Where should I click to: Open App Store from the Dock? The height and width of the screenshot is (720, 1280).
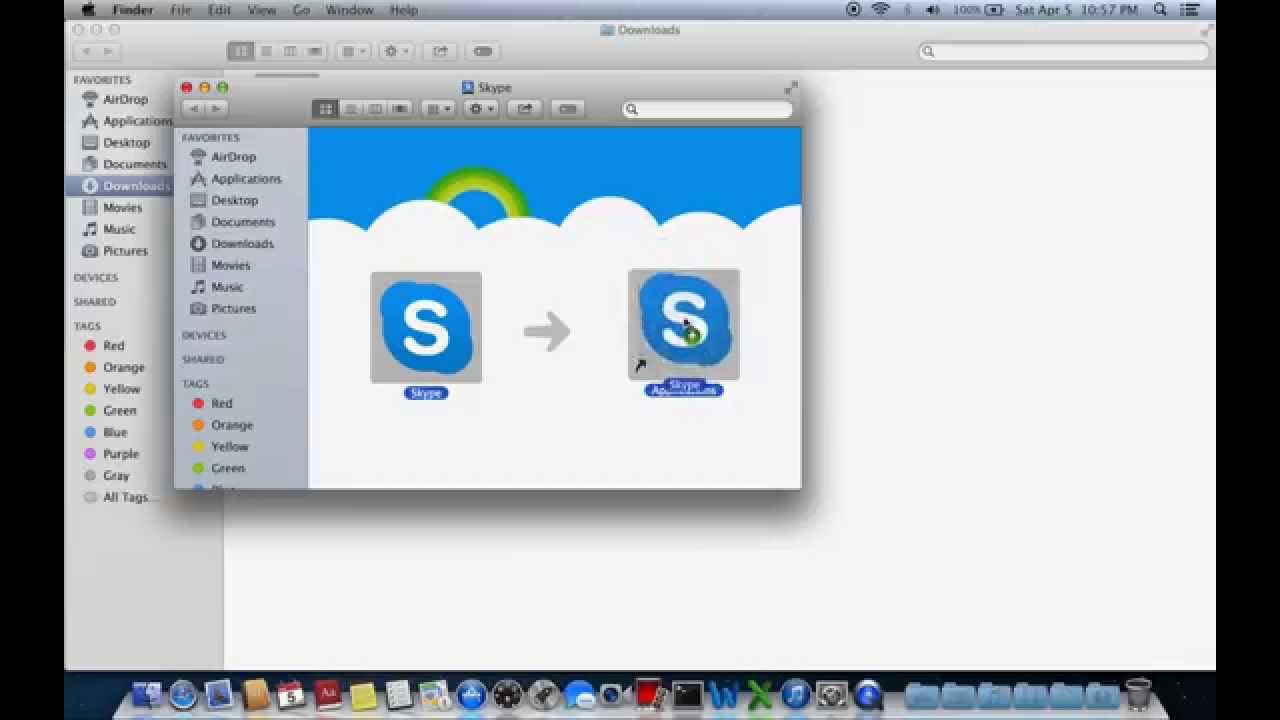[x=471, y=694]
